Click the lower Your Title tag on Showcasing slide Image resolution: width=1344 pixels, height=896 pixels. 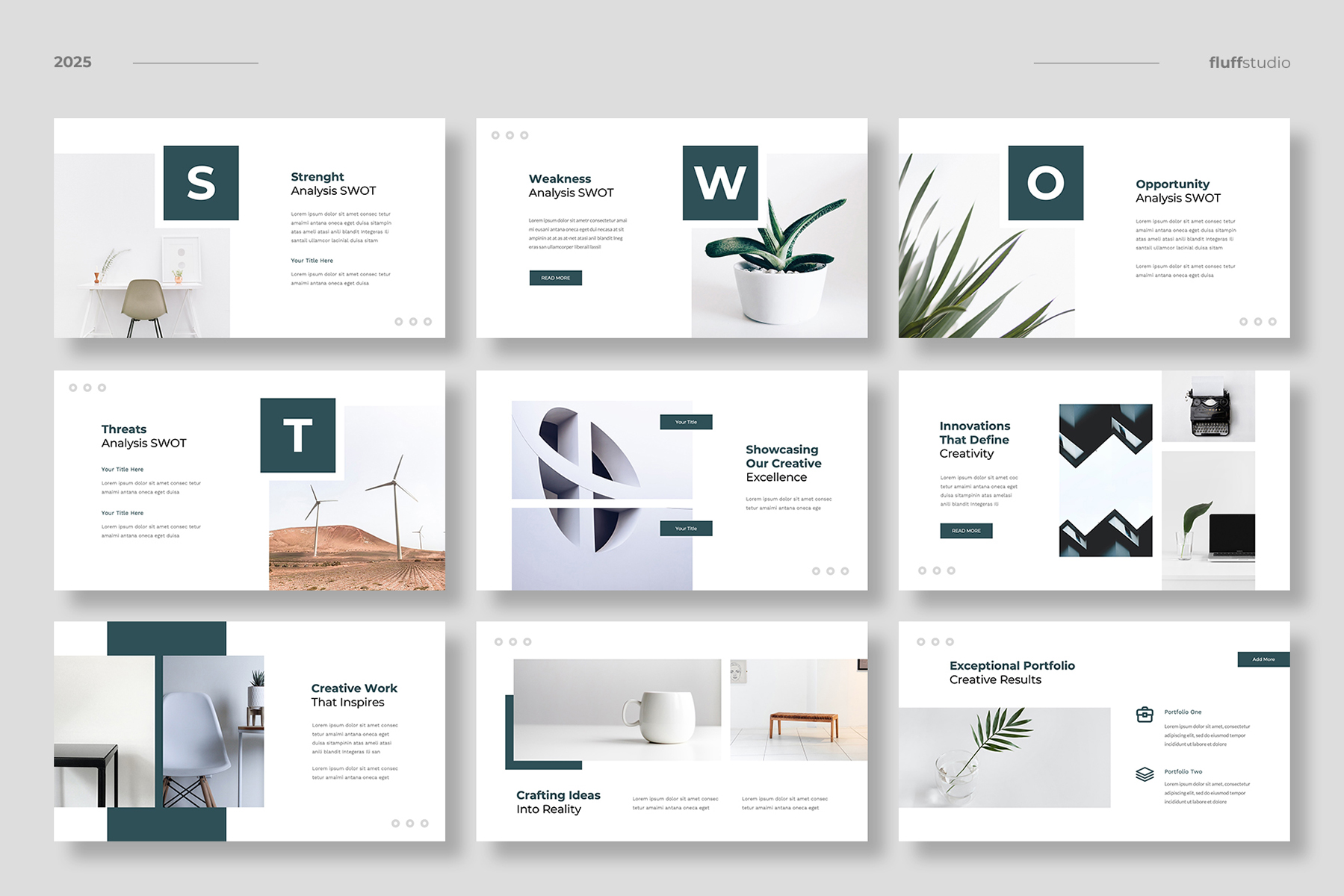pyautogui.click(x=686, y=529)
